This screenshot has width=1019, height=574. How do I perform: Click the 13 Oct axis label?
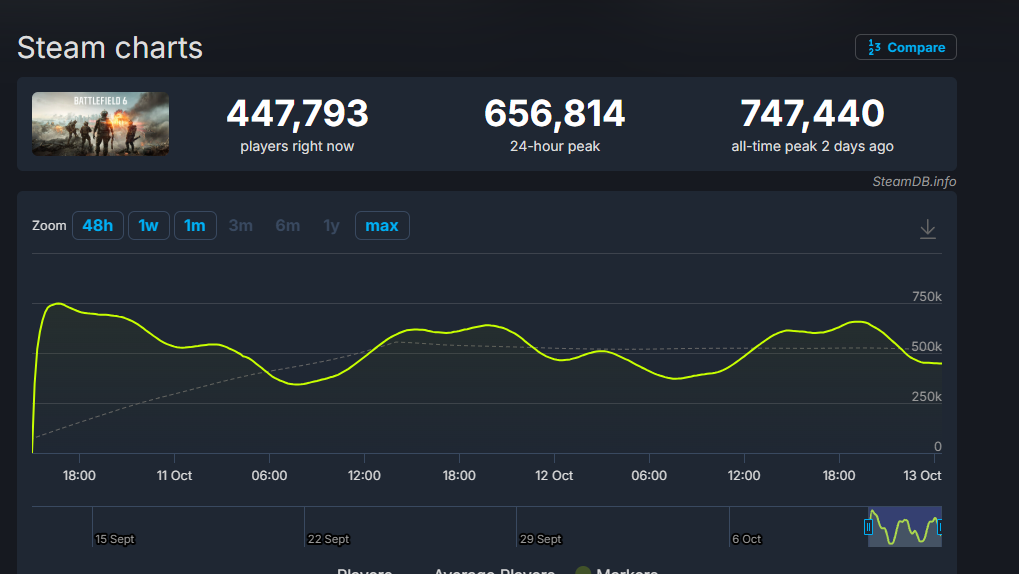pos(922,475)
